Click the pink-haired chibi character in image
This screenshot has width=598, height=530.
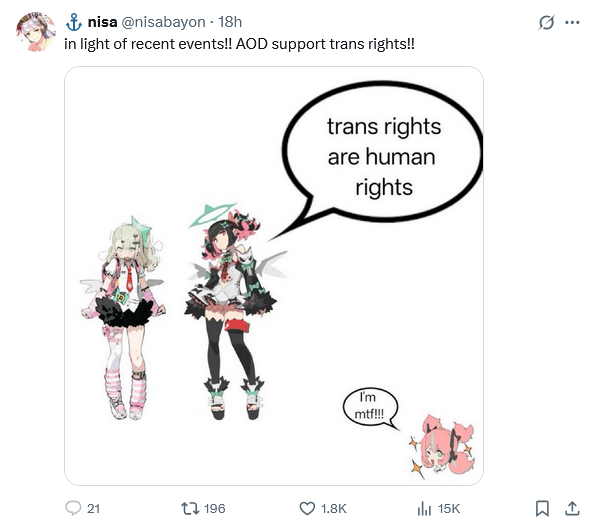point(444,447)
